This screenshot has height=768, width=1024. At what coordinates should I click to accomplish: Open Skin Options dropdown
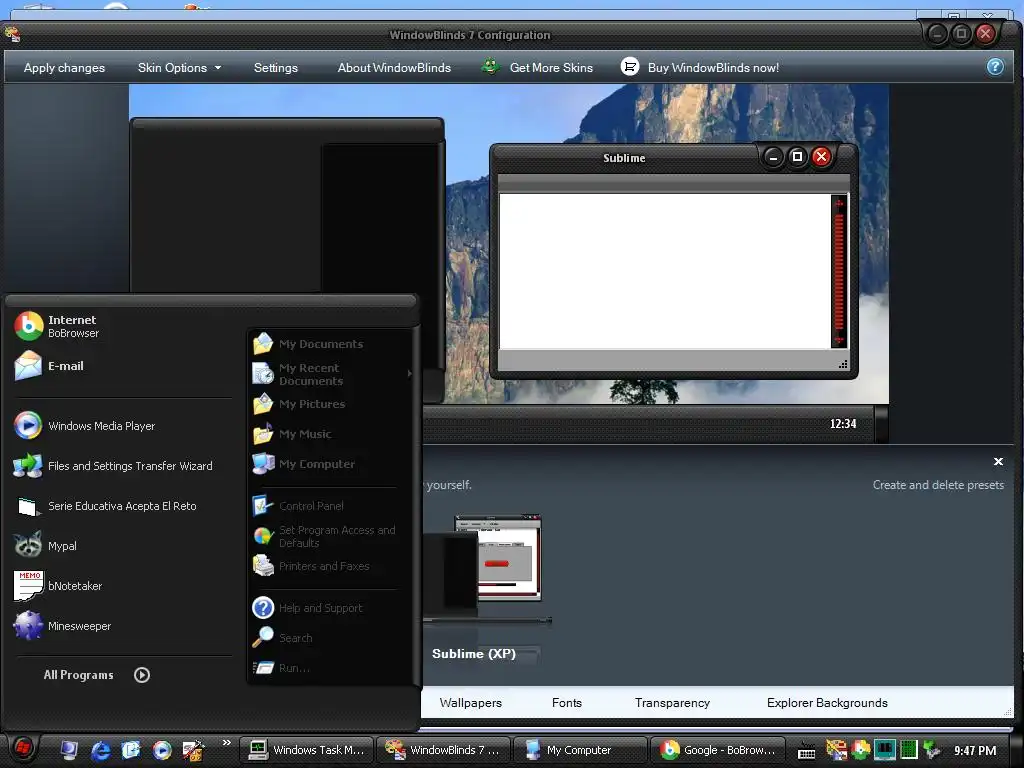pyautogui.click(x=180, y=68)
